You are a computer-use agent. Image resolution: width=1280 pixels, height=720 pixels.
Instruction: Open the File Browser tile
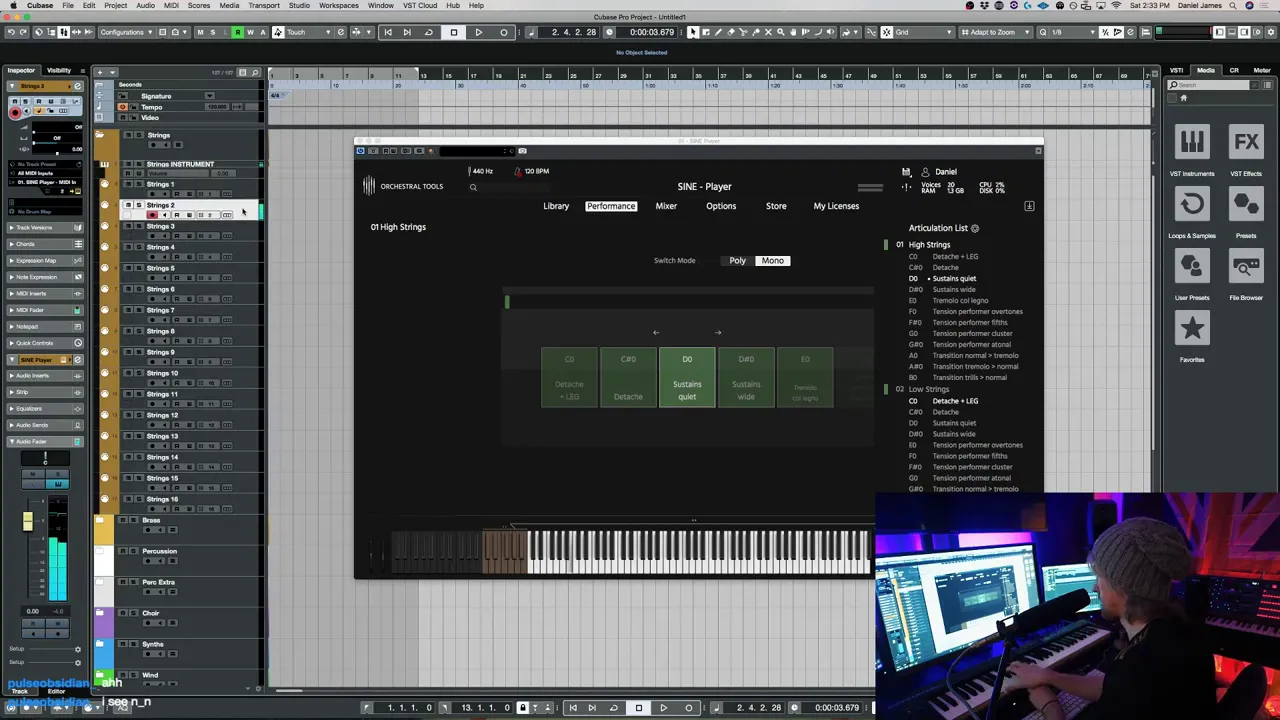point(1246,266)
